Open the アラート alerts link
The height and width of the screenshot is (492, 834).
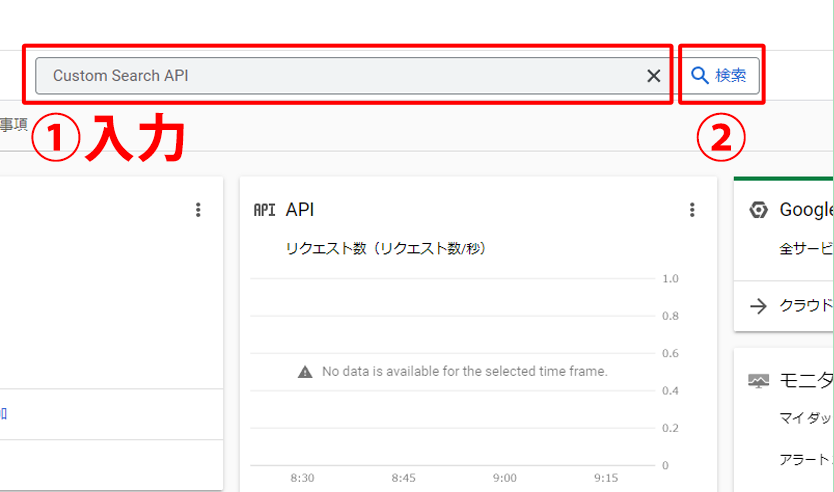pyautogui.click(x=805, y=459)
